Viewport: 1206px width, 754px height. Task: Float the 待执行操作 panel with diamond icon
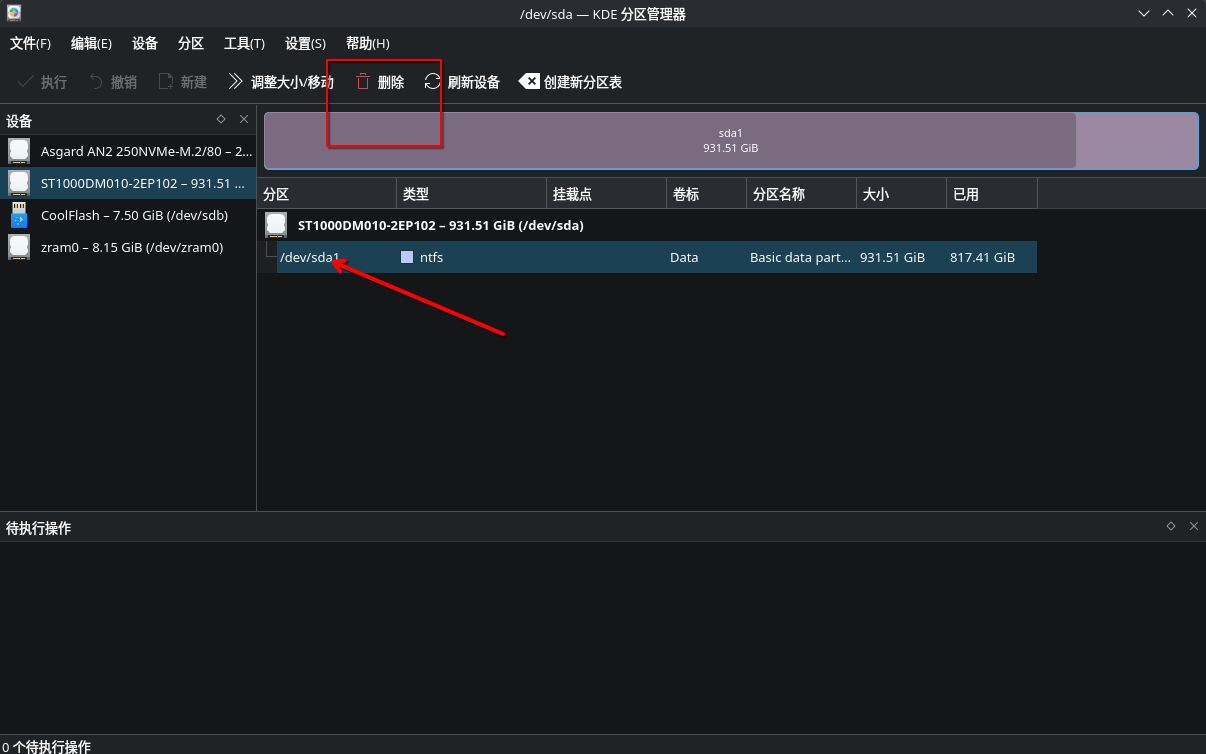1171,526
